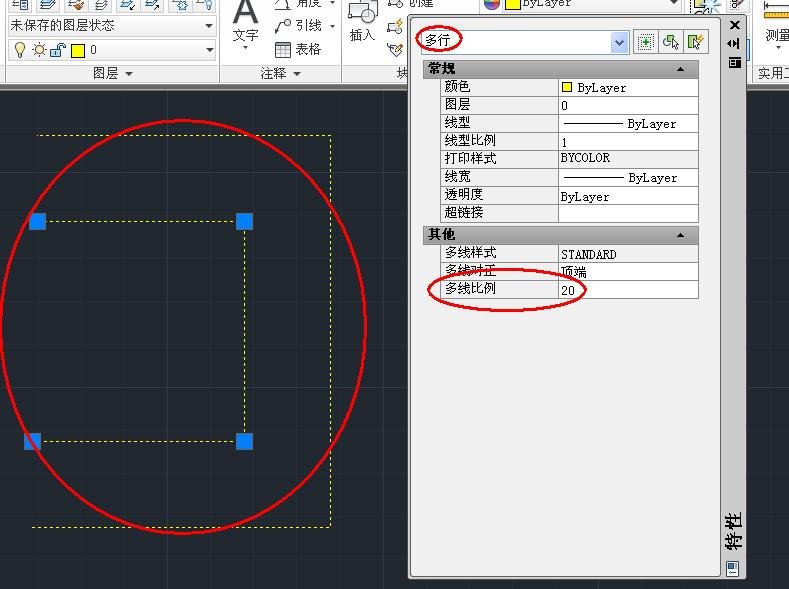Click the yellow ByLayer color swatch field
The width and height of the screenshot is (789, 589).
click(628, 88)
